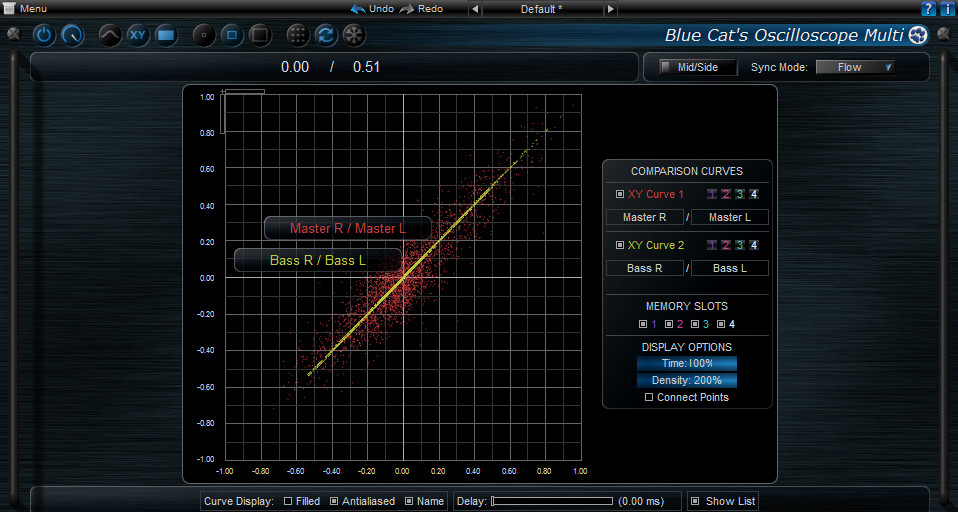
Task: Store XY Curve 2 to slot 4
Action: click(754, 245)
